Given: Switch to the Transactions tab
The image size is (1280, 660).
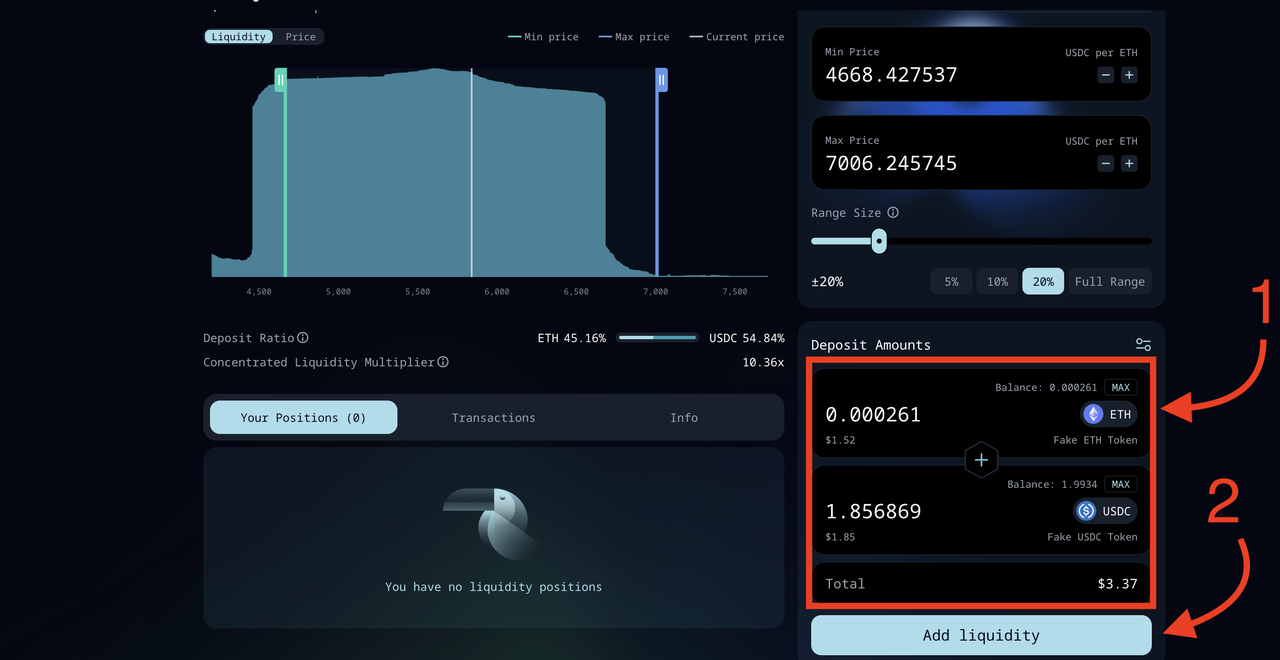Looking at the screenshot, I should [493, 417].
